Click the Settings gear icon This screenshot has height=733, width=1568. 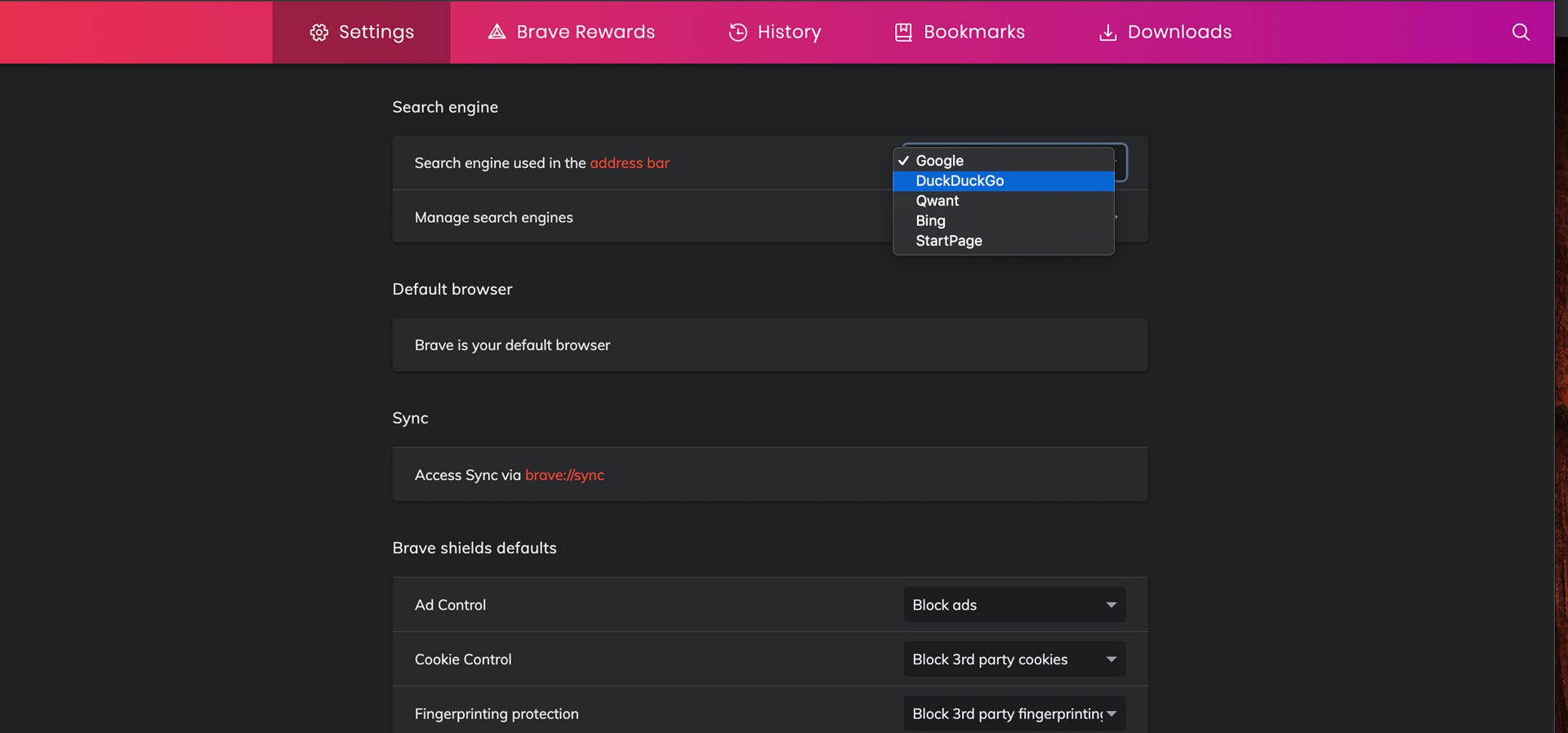pyautogui.click(x=318, y=32)
